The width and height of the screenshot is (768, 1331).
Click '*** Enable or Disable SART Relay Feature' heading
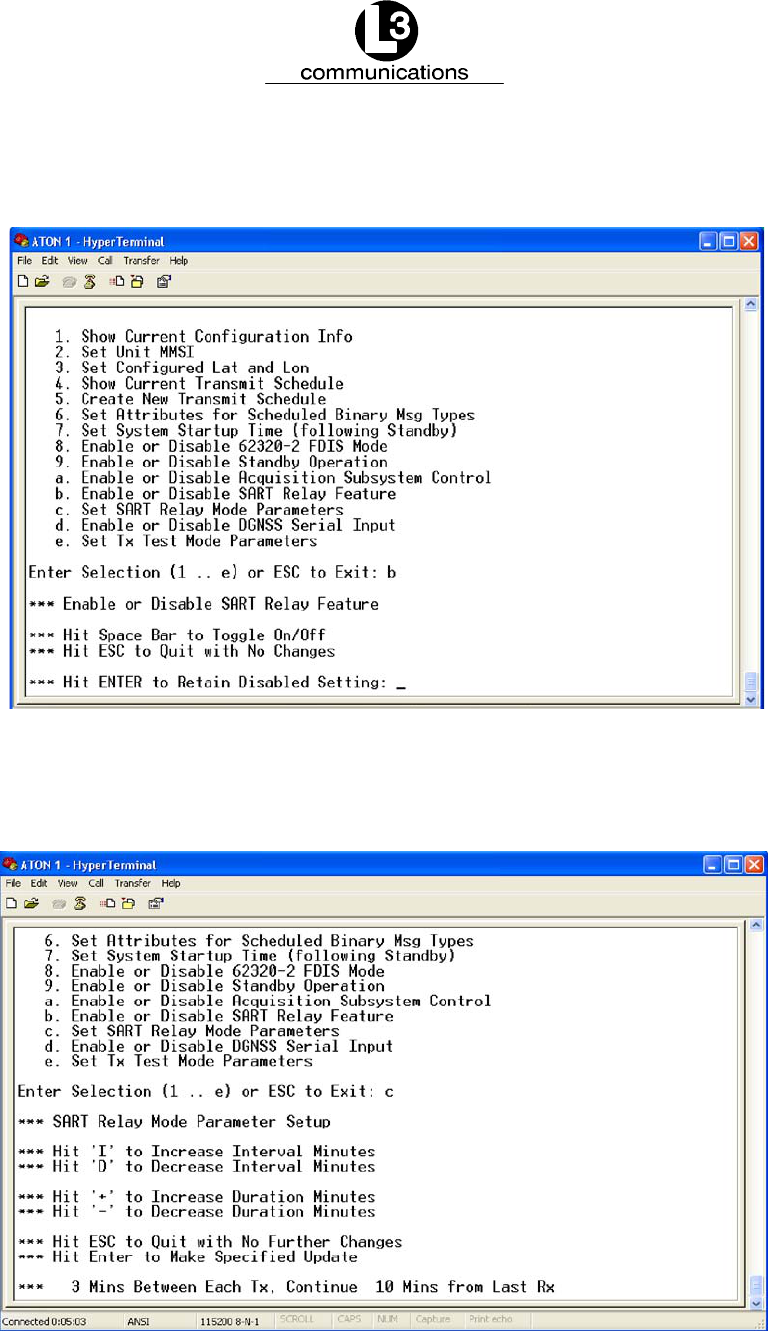click(x=203, y=604)
